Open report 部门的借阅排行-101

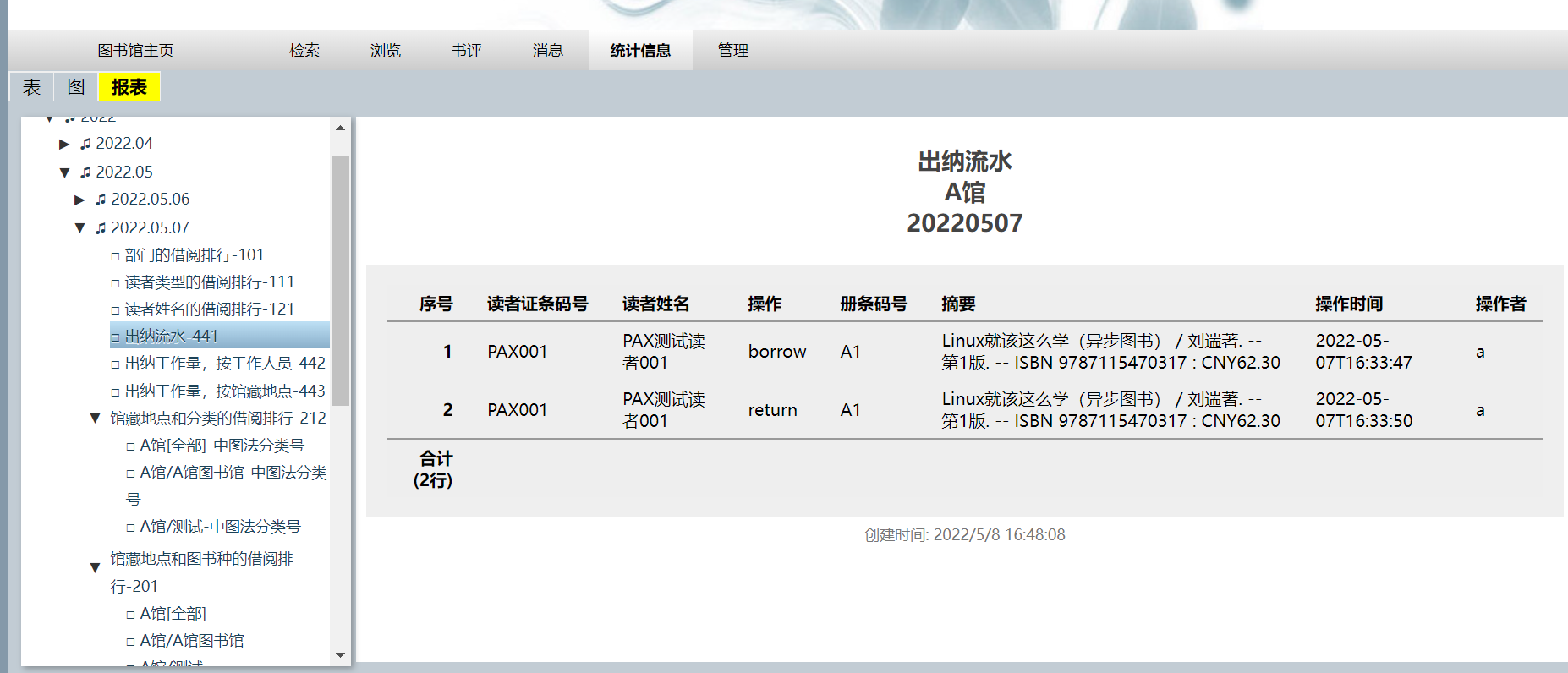click(195, 255)
